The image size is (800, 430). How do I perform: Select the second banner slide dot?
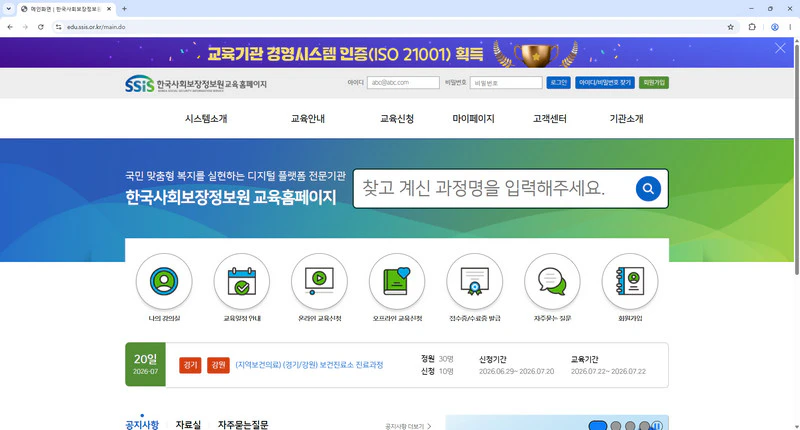point(616,425)
